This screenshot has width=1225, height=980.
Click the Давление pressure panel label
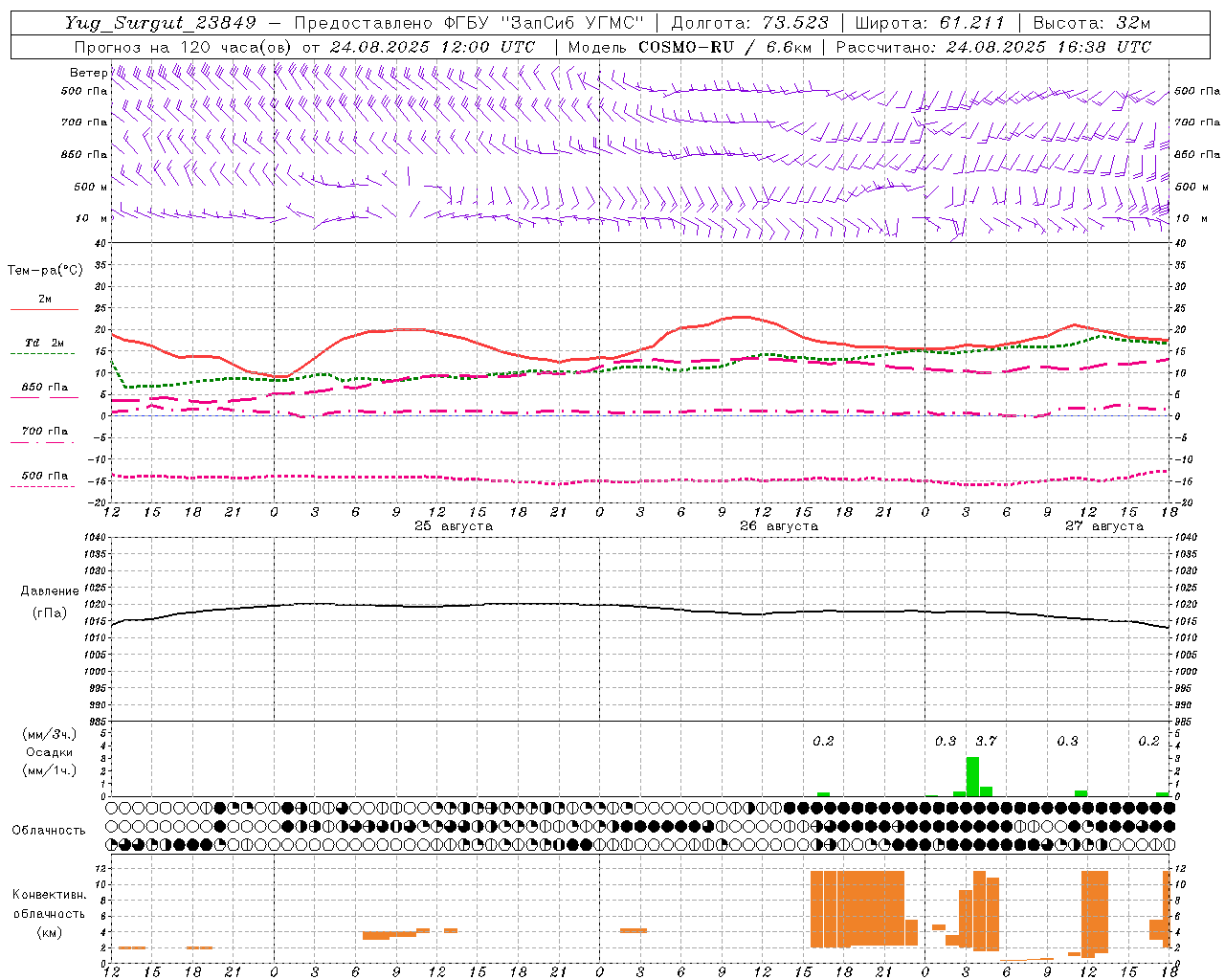[x=50, y=591]
